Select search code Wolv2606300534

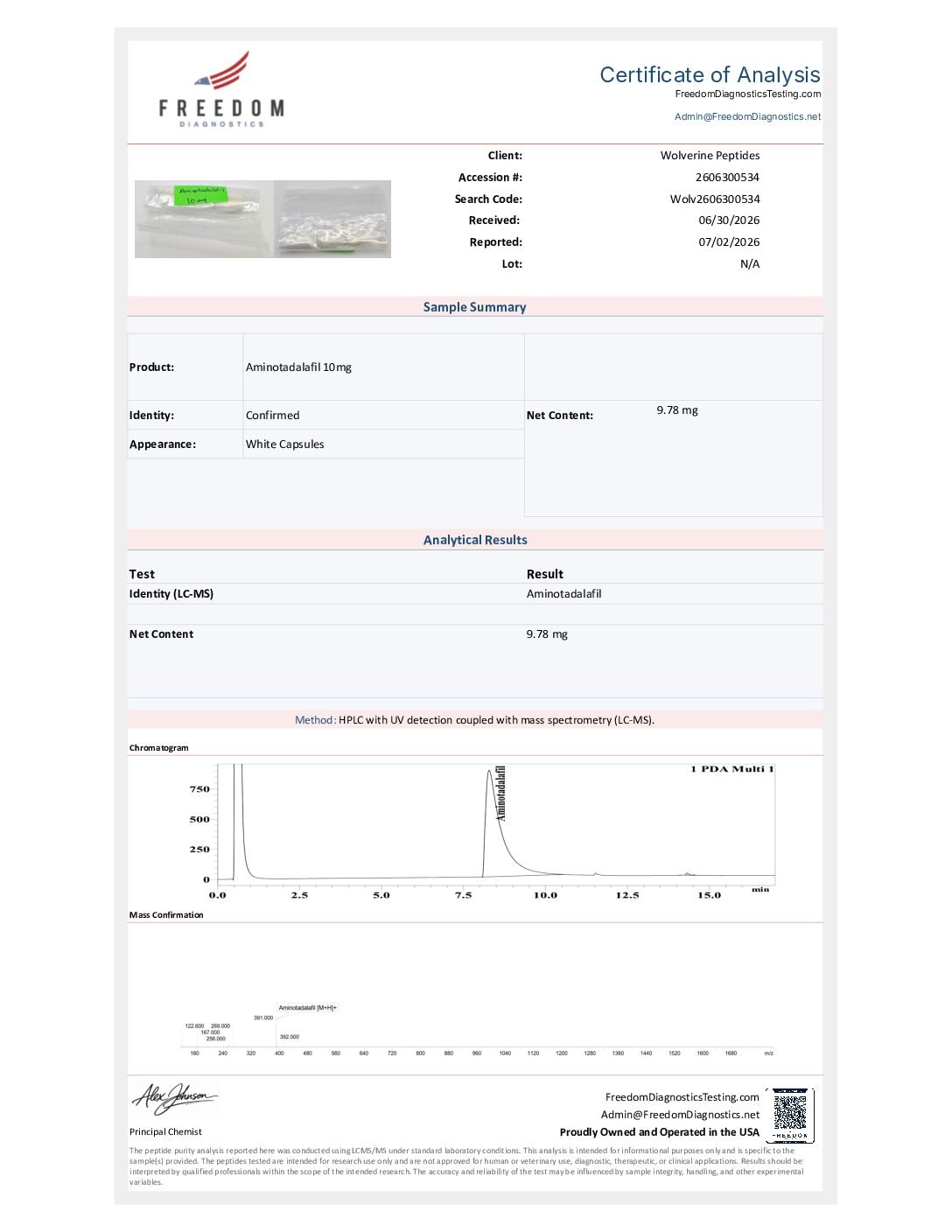click(715, 199)
